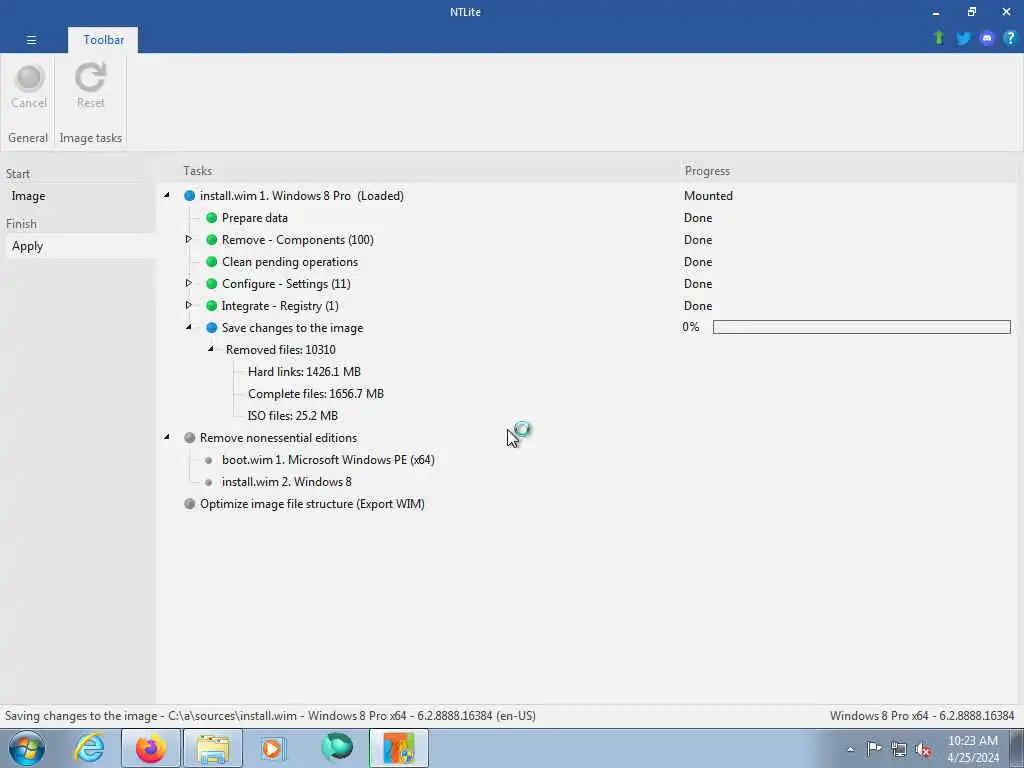Click the network tray icon
The image size is (1024, 768).
[899, 750]
